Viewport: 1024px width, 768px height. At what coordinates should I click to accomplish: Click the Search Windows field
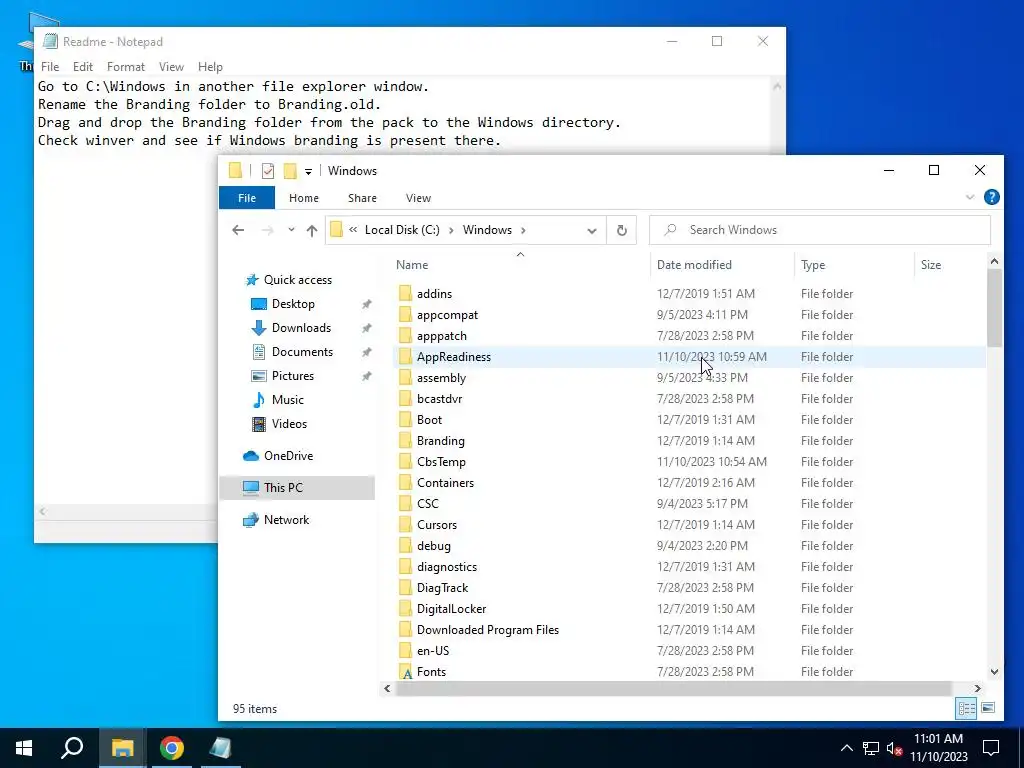point(820,230)
